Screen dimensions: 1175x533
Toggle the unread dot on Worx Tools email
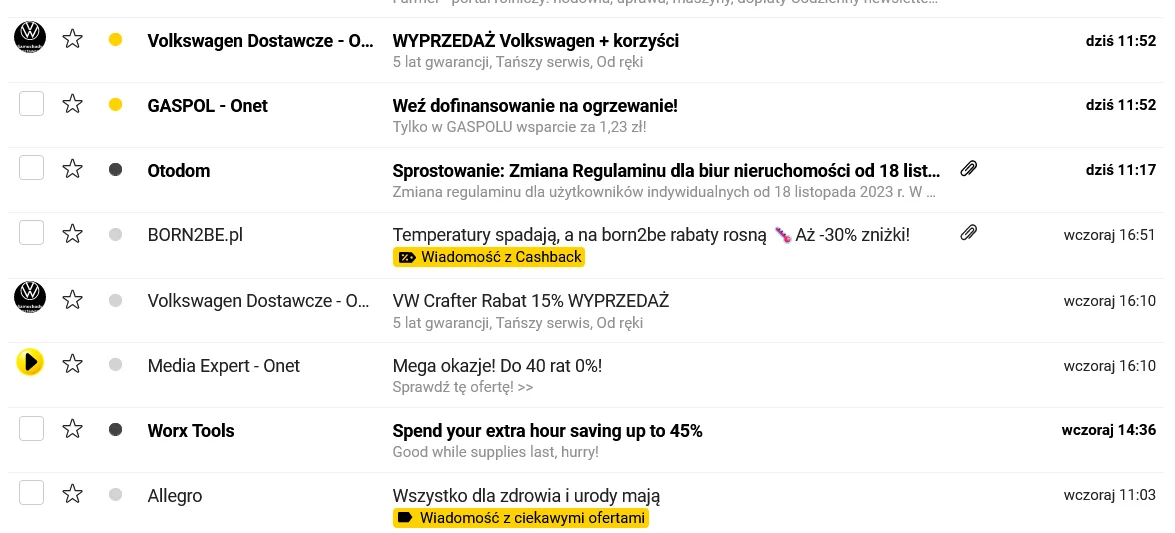(x=115, y=430)
